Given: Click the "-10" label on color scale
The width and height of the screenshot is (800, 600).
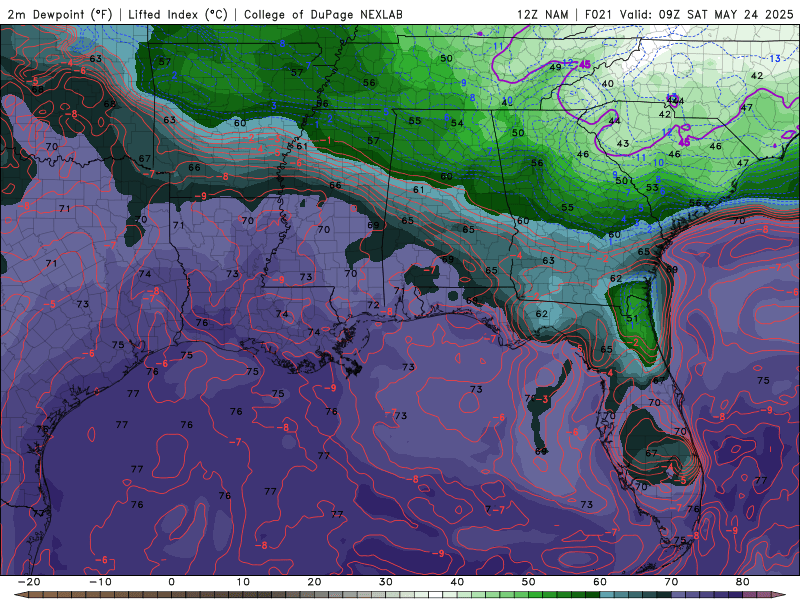Looking at the screenshot, I should tap(100, 582).
